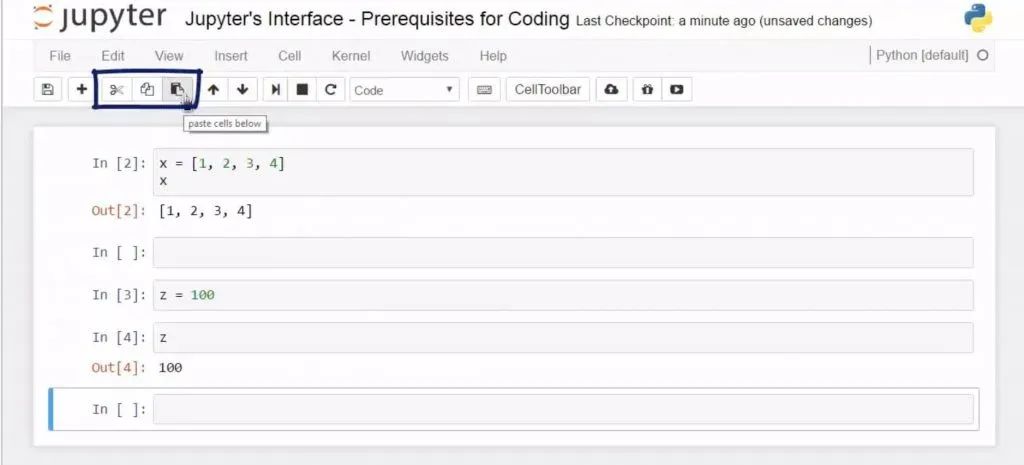Open the Cell menu
Screen dimensions: 1024x465
tap(289, 56)
